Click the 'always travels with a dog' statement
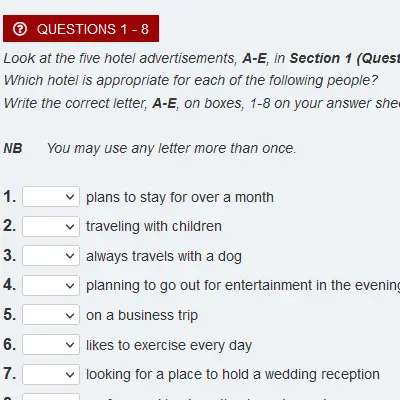 tap(164, 256)
